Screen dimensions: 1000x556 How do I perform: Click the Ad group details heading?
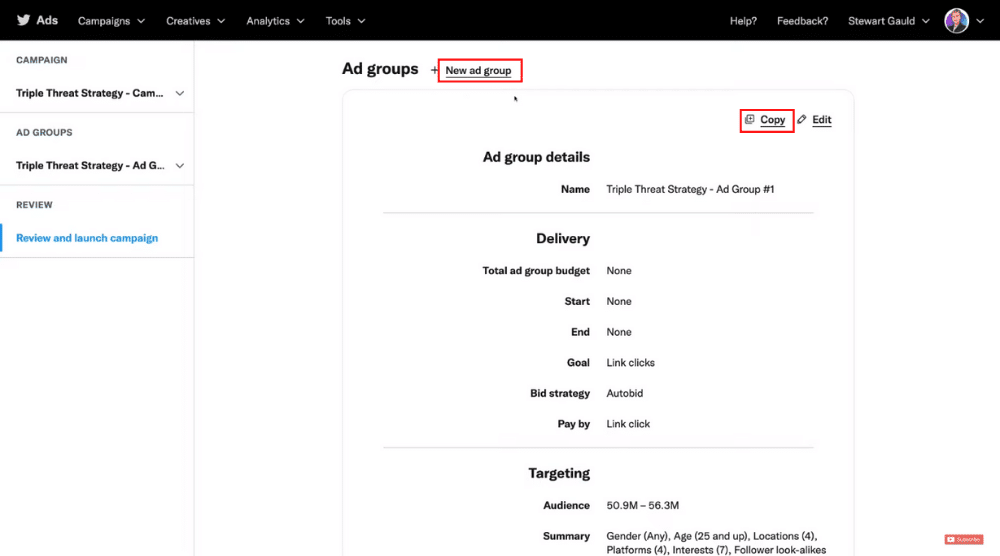point(536,157)
